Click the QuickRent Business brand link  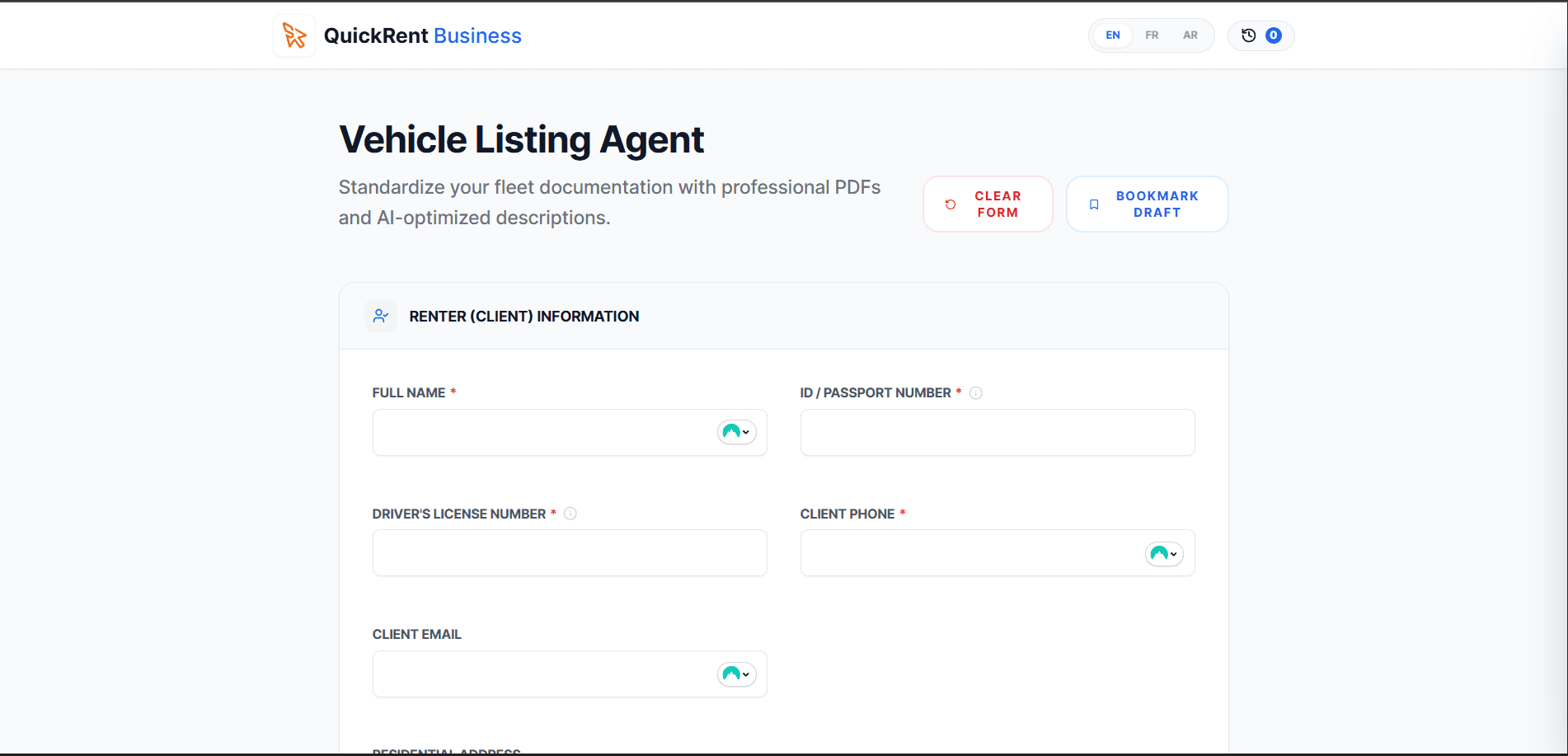(421, 35)
